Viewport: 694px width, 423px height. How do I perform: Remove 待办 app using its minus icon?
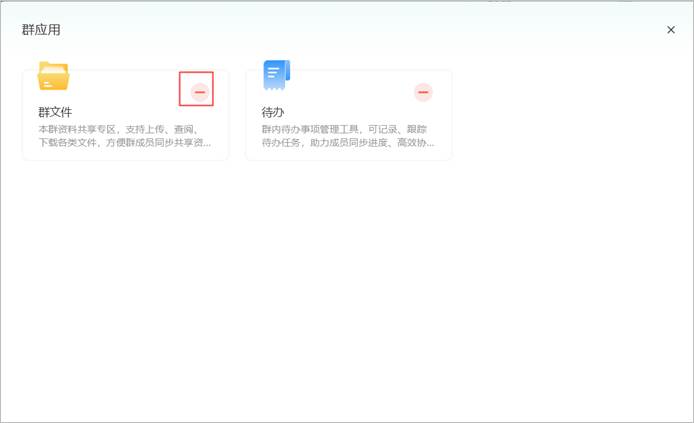(423, 92)
